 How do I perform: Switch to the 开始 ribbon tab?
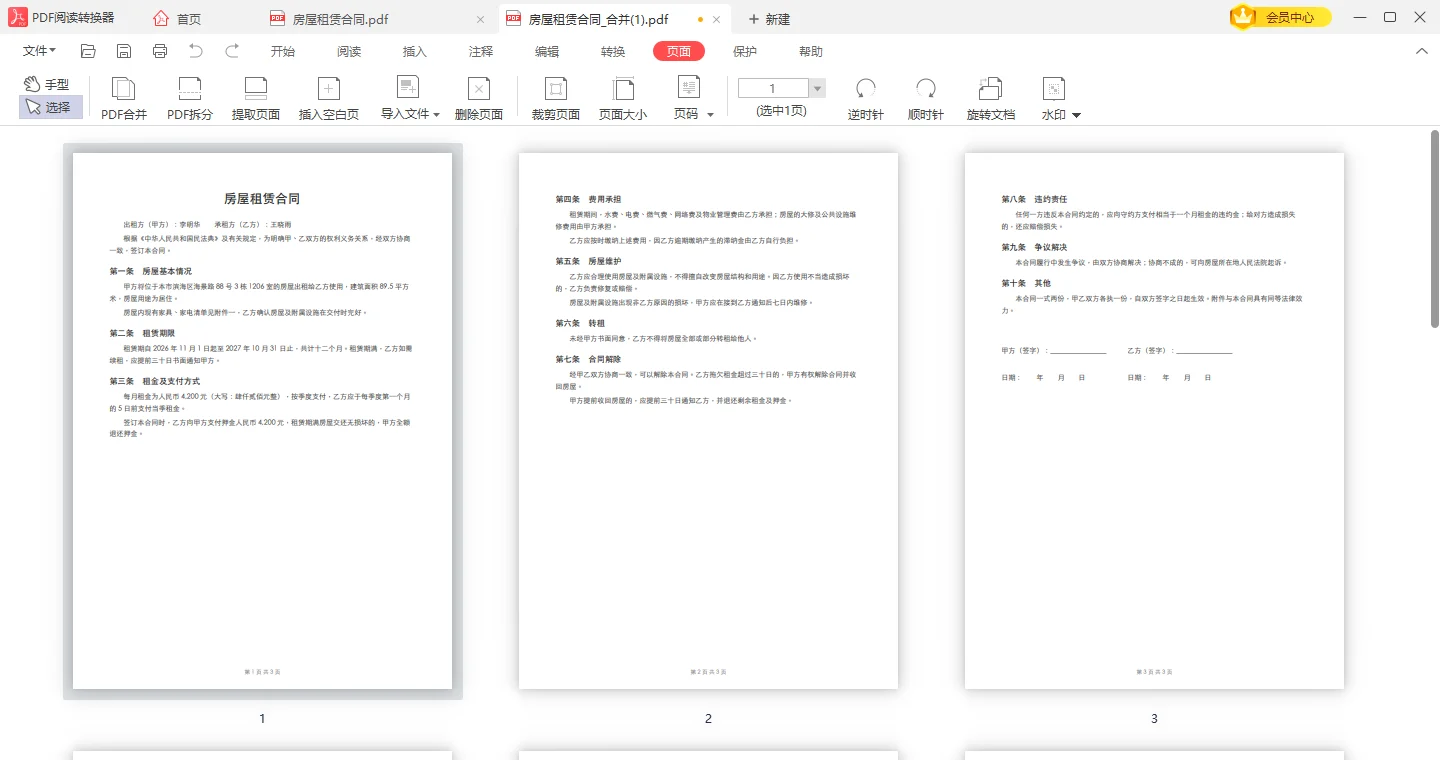pyautogui.click(x=283, y=52)
